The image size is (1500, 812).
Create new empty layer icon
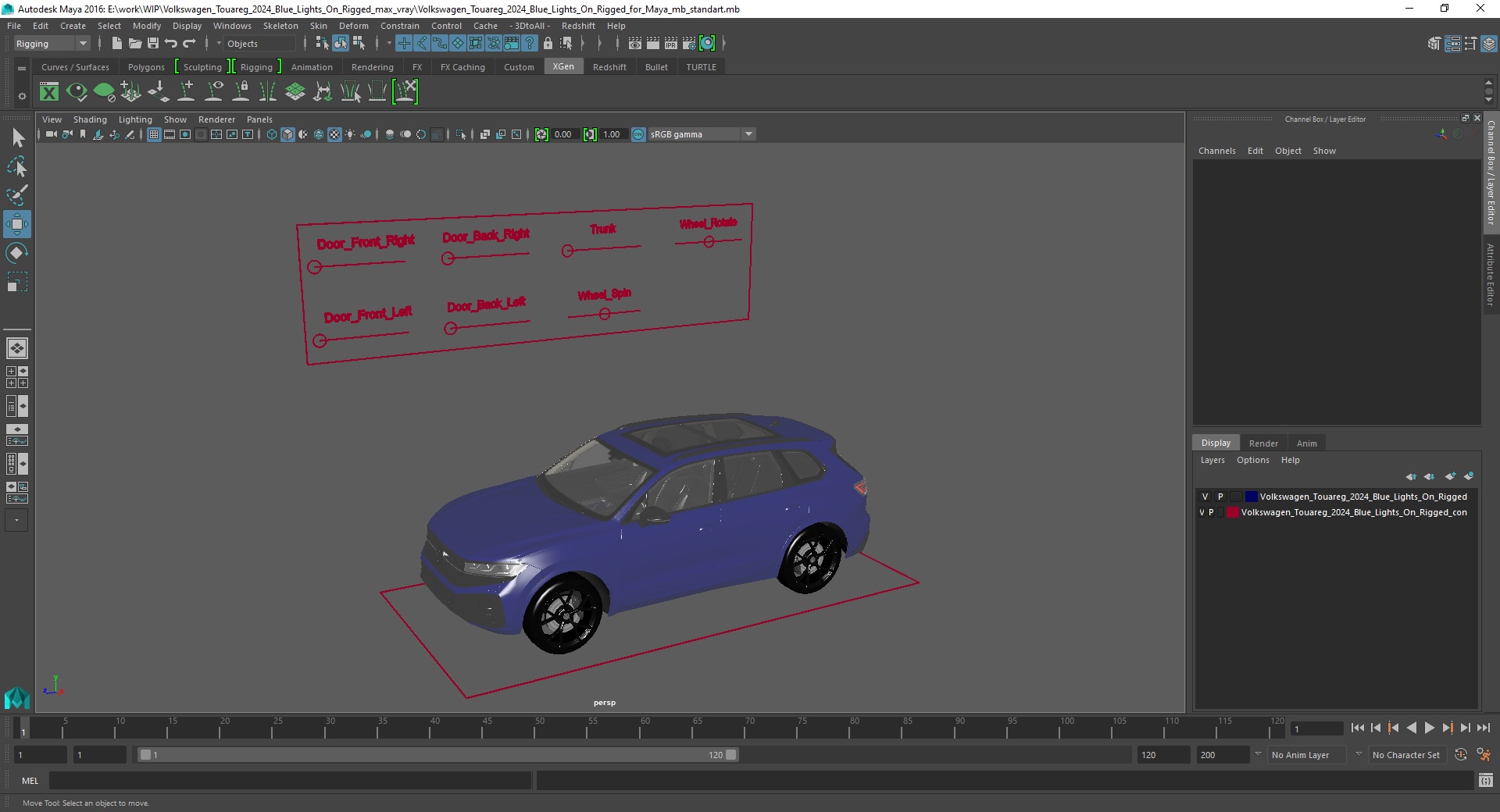tap(1450, 476)
